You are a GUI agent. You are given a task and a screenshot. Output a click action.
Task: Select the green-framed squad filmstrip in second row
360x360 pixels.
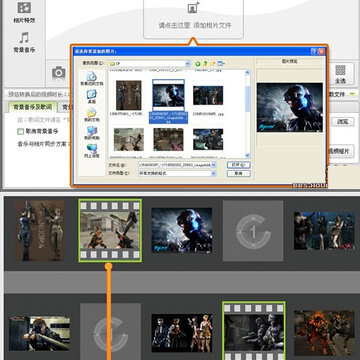[x=254, y=331]
